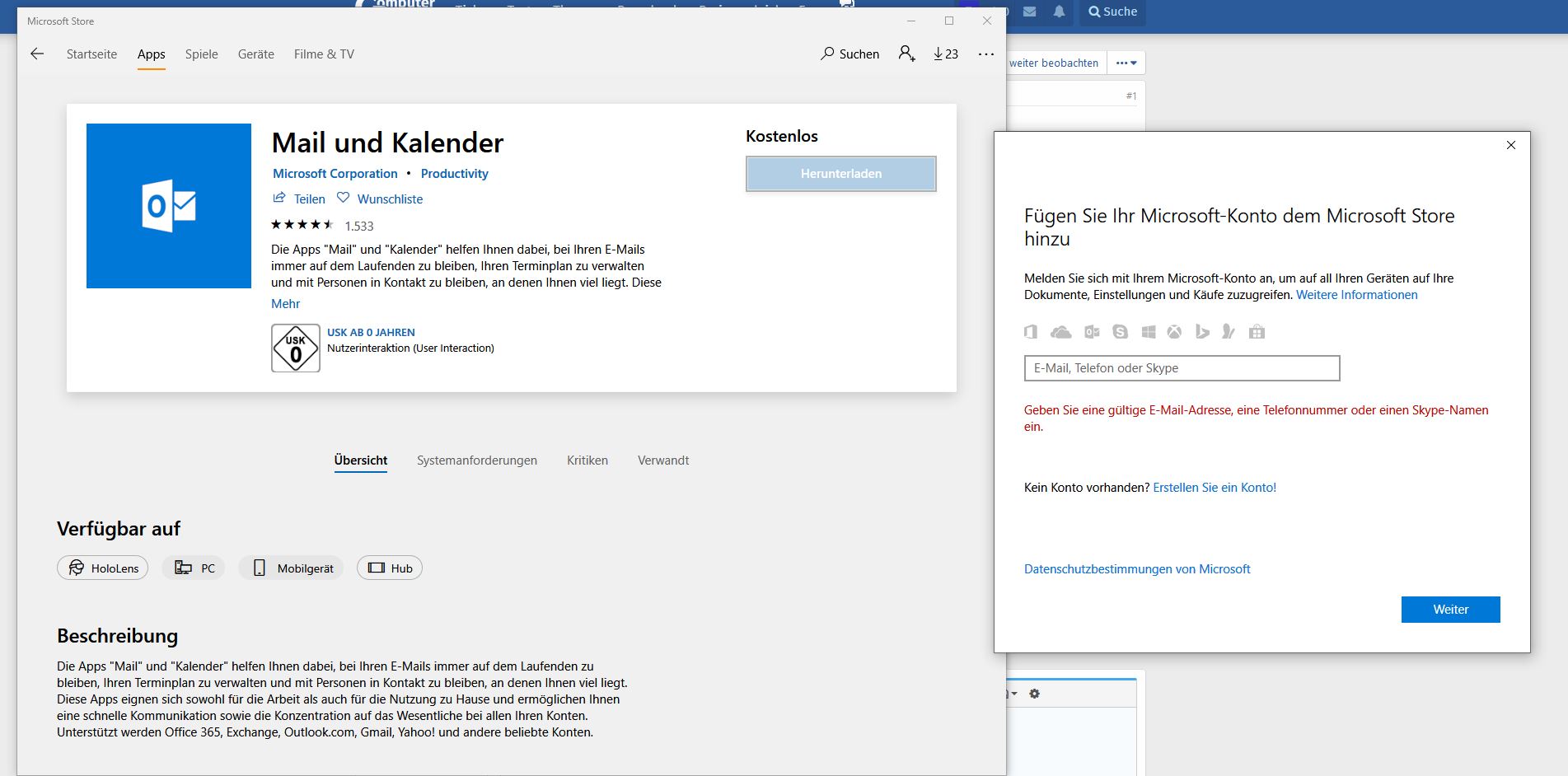
Task: Open Datenschutzbestimmungen von Microsoft
Action: tap(1137, 569)
